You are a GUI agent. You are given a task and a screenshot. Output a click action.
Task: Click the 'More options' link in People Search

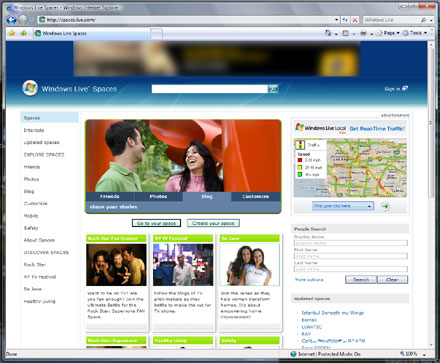(309, 280)
